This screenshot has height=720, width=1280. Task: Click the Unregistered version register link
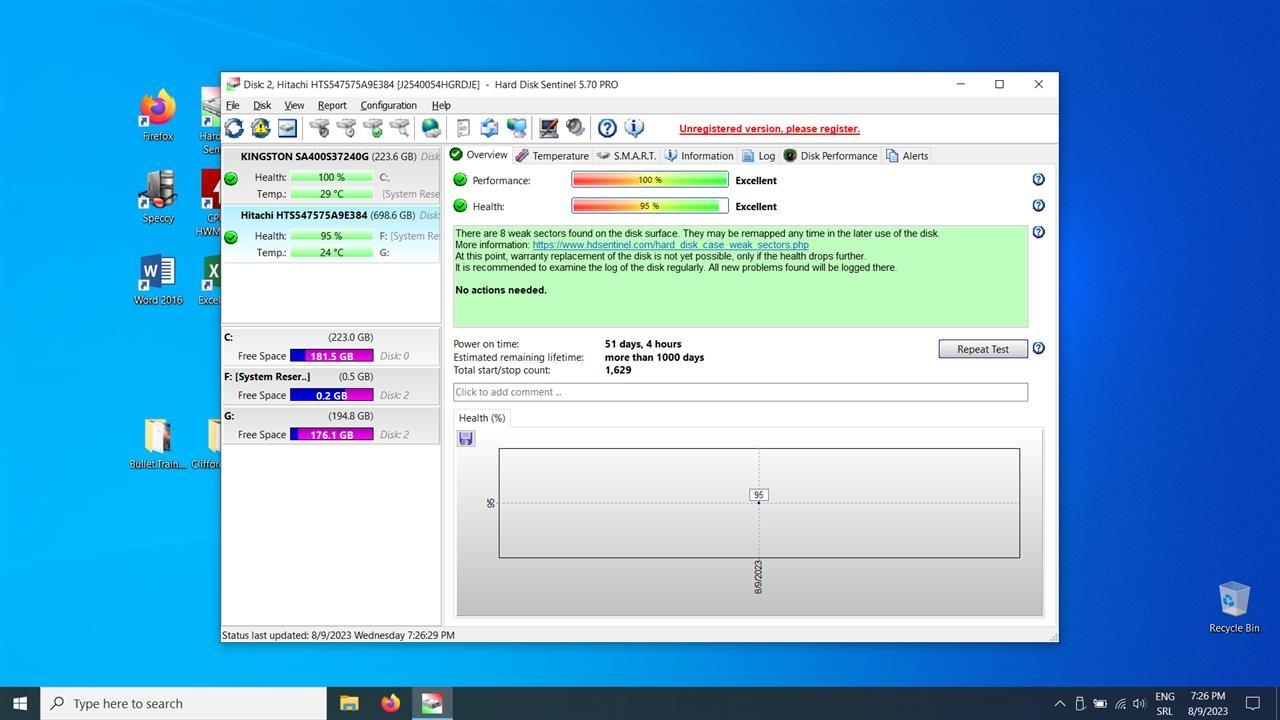[769, 128]
